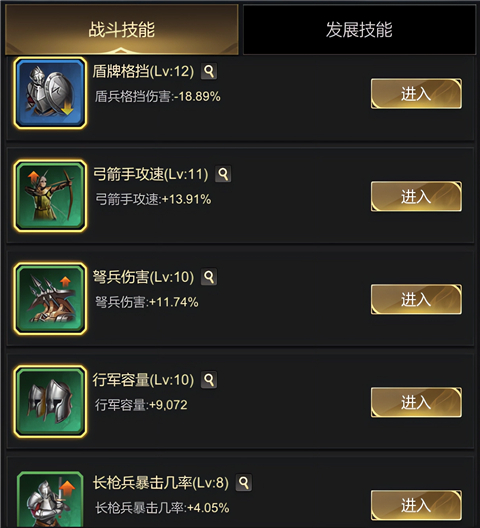This screenshot has width=480, height=528.
Task: Click the 弓箭手攻速 archer skill icon
Action: click(x=50, y=196)
